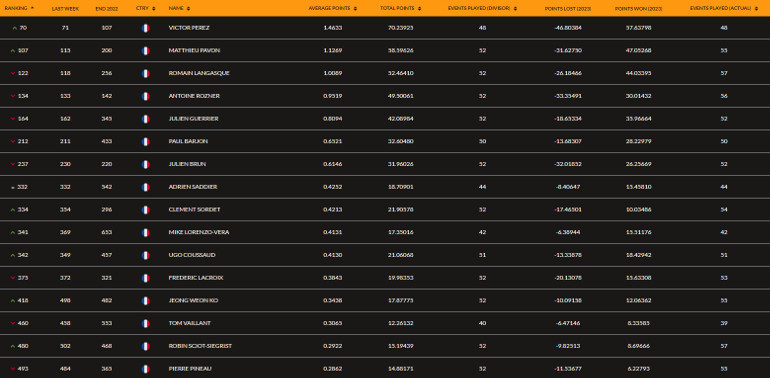The height and width of the screenshot is (378, 770).
Task: Select the Jeong Weon Ko name link
Action: pyautogui.click(x=193, y=300)
